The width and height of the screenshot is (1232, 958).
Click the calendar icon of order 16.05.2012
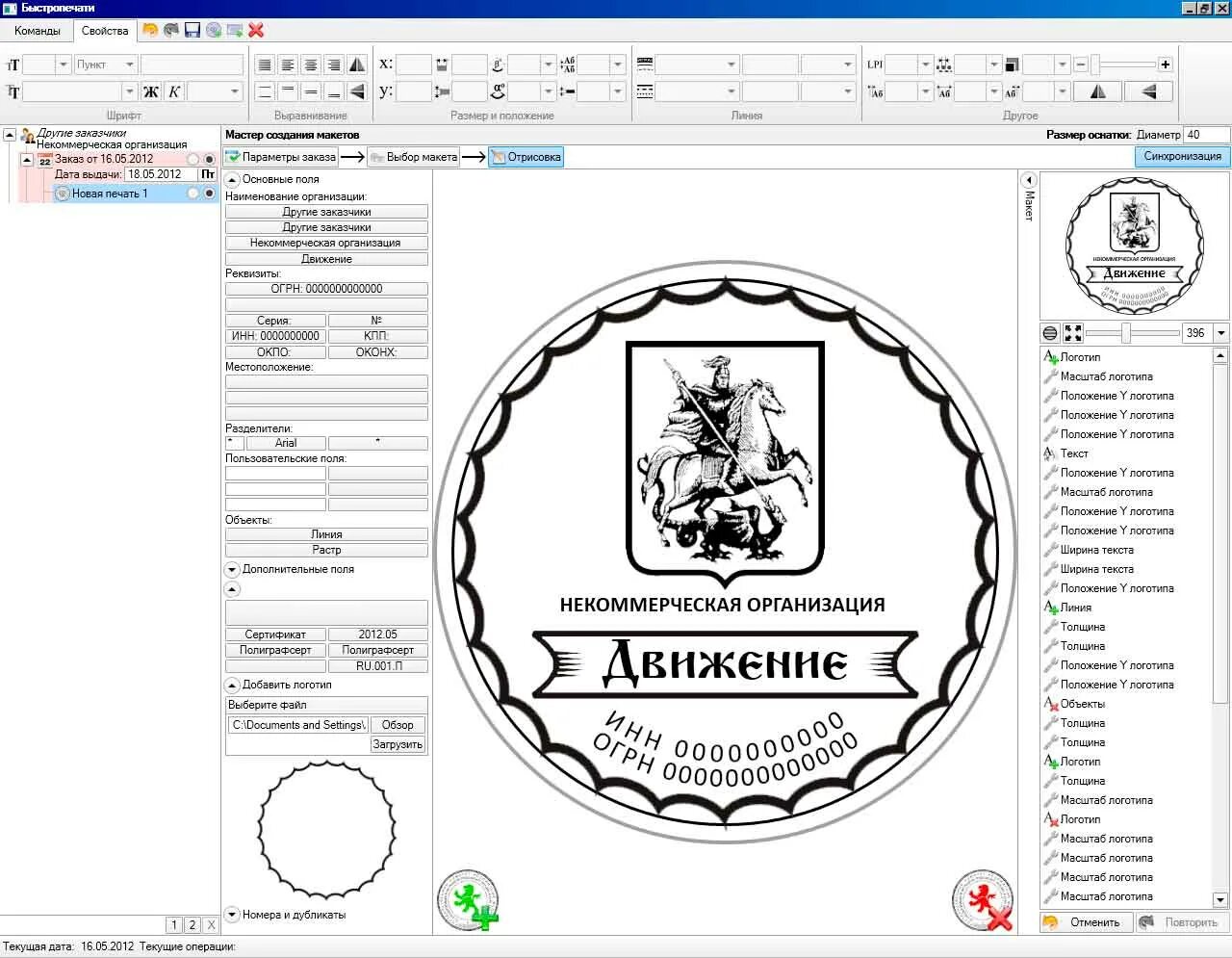point(44,160)
